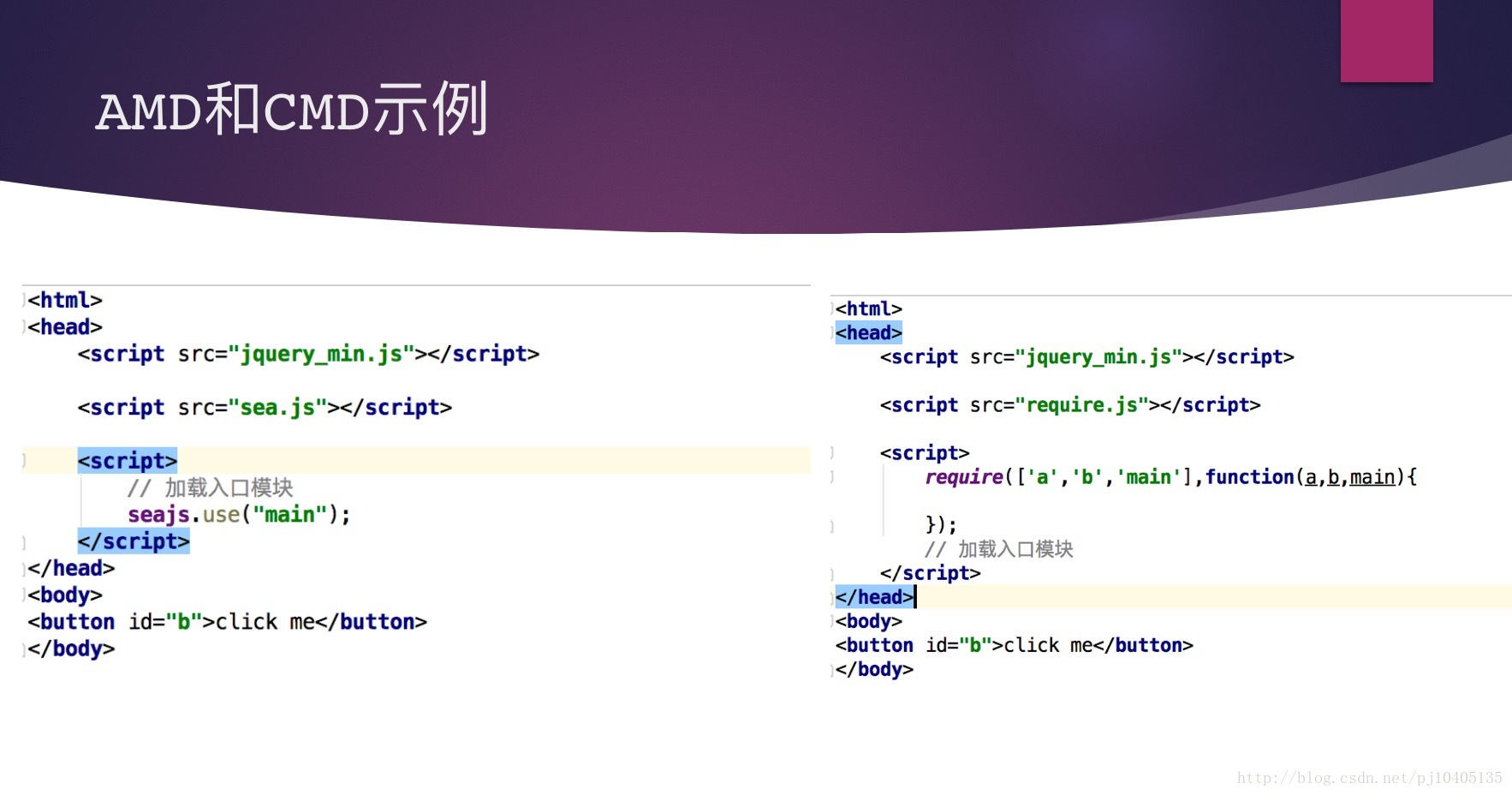This screenshot has width=1512, height=795.
Task: Click the jquery_min.js script line in the sea.js snippet
Action: tap(308, 354)
